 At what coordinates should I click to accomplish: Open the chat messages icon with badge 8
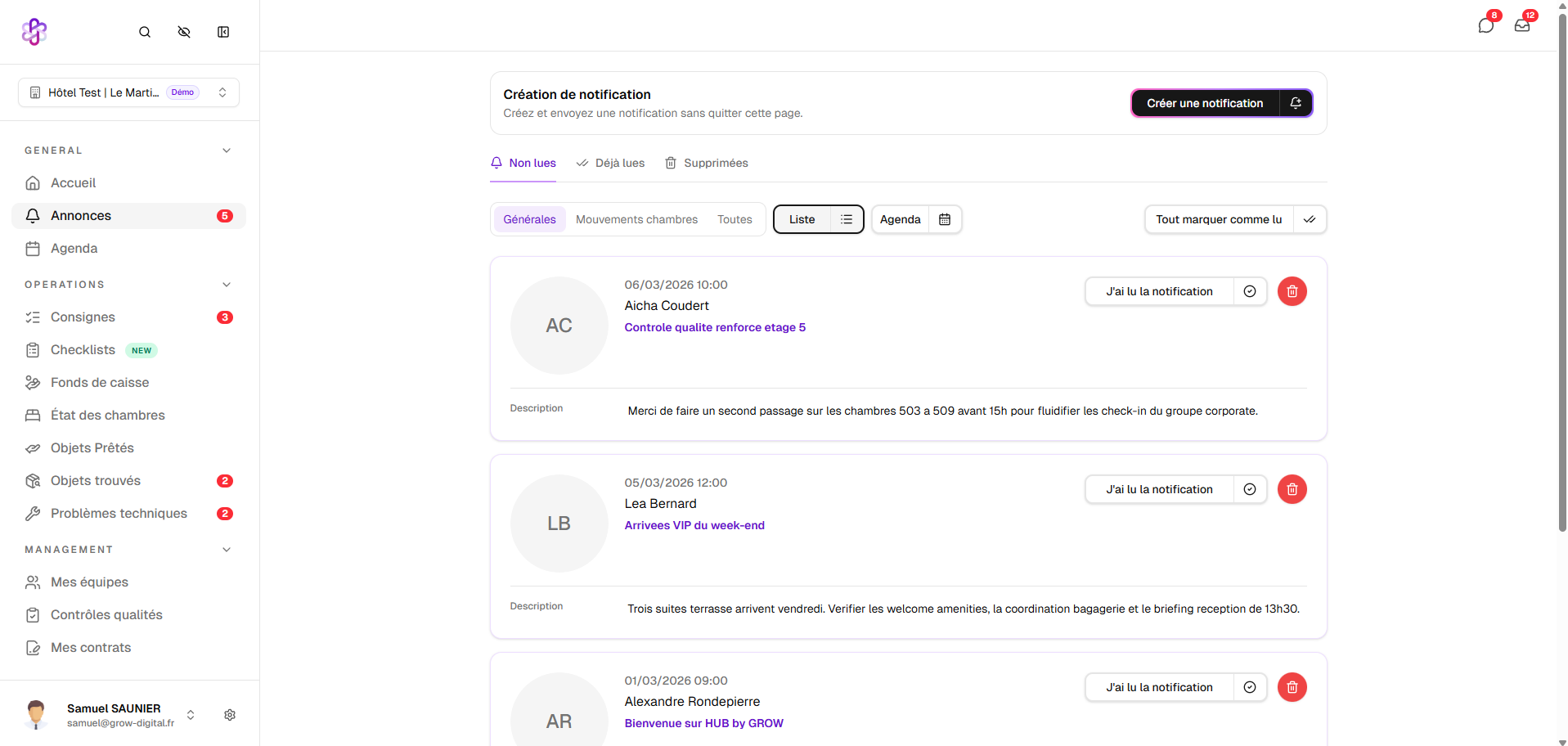click(x=1485, y=25)
